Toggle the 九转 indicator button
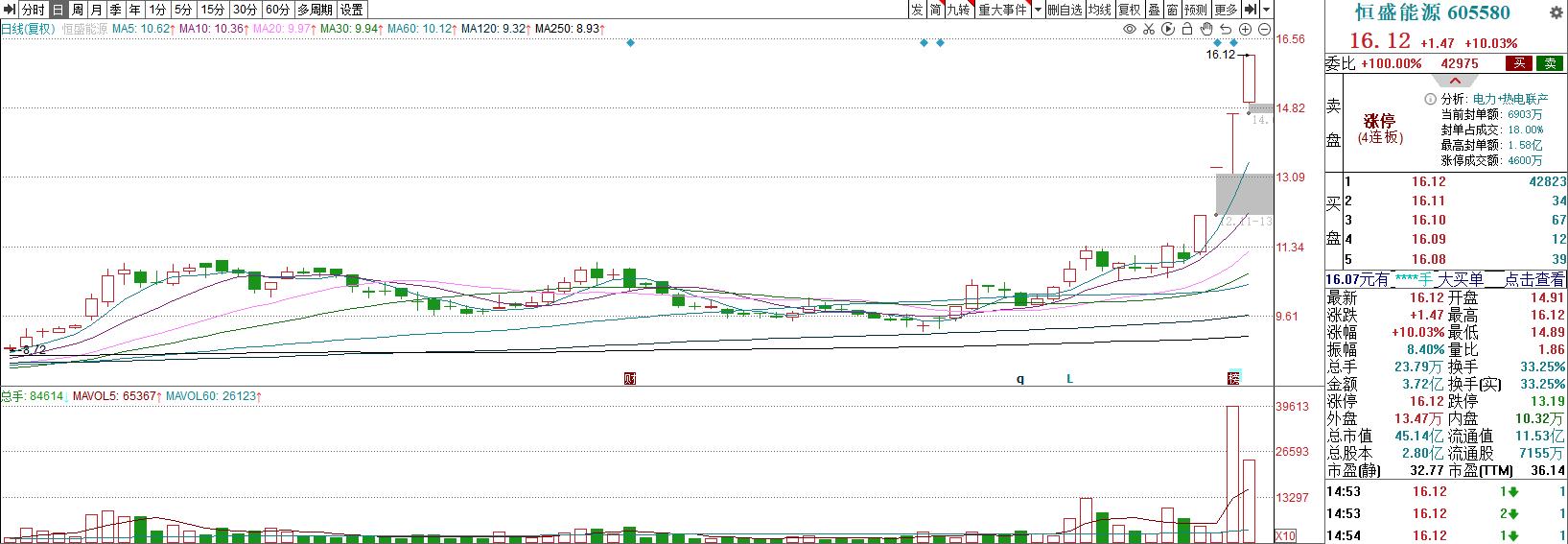The width and height of the screenshot is (1568, 544). [x=959, y=10]
